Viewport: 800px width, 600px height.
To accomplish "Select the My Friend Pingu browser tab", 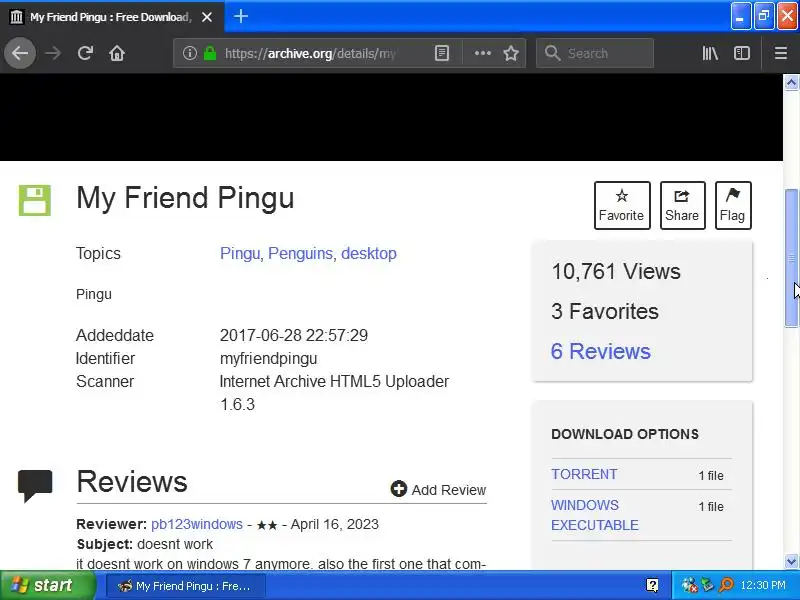I will point(112,17).
